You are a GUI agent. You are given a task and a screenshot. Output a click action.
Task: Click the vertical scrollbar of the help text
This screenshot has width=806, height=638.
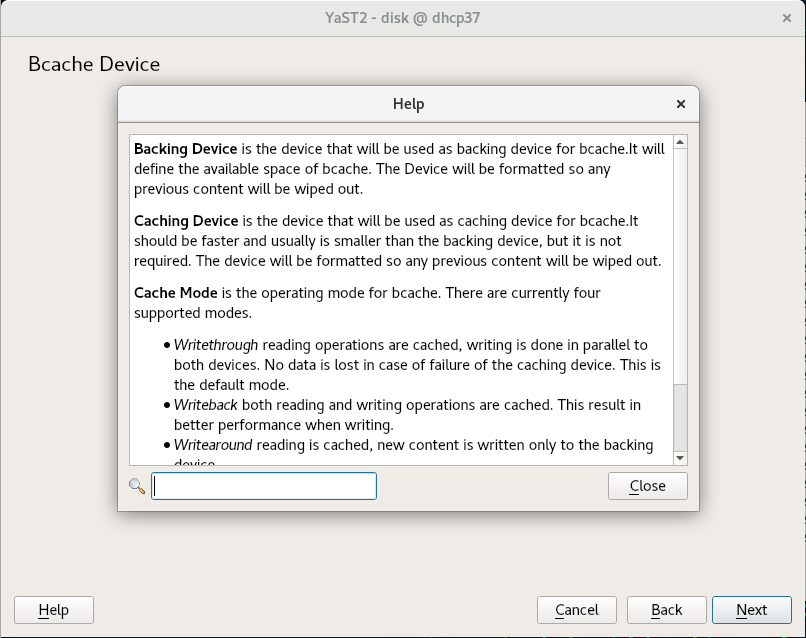click(x=680, y=300)
